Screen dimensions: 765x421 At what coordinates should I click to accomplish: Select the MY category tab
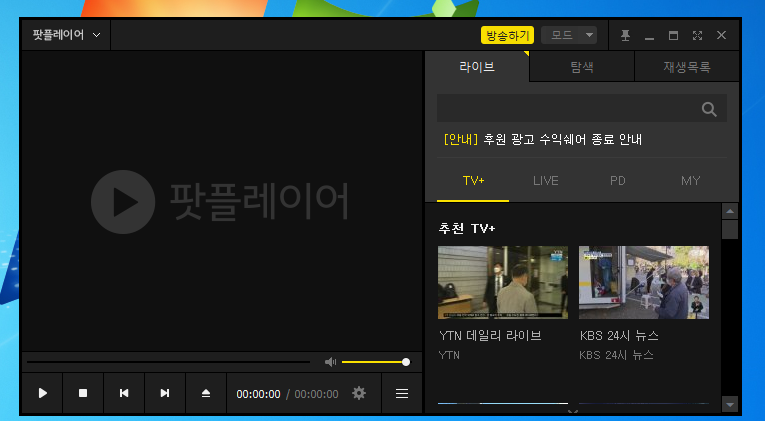point(690,181)
